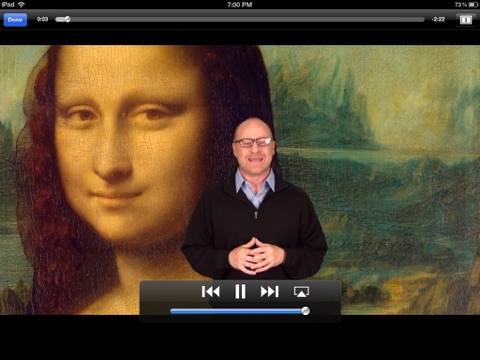
Task: Tap the iPad label in status bar
Action: coord(8,5)
